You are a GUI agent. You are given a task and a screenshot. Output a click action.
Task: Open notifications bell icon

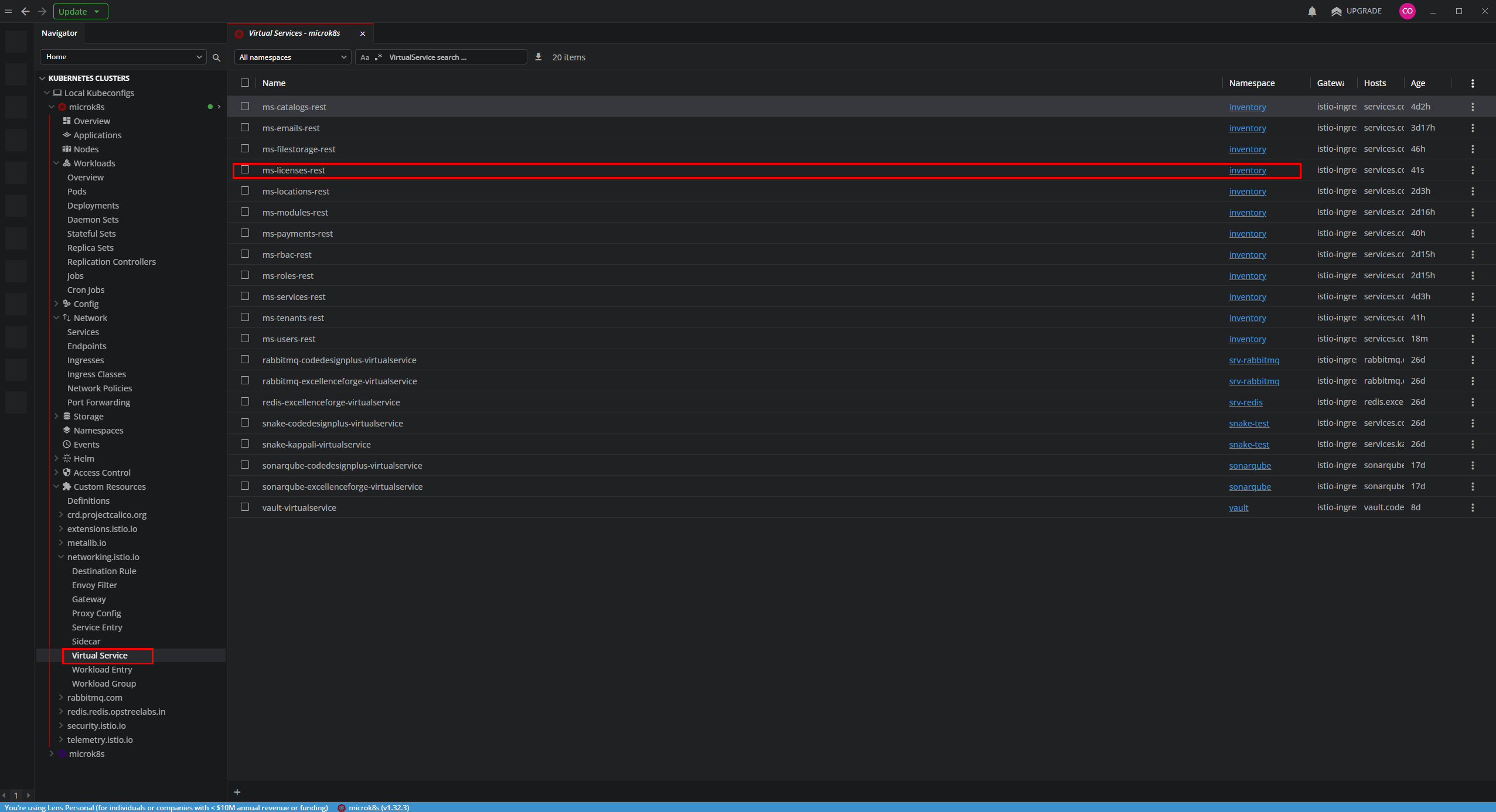tap(1312, 11)
